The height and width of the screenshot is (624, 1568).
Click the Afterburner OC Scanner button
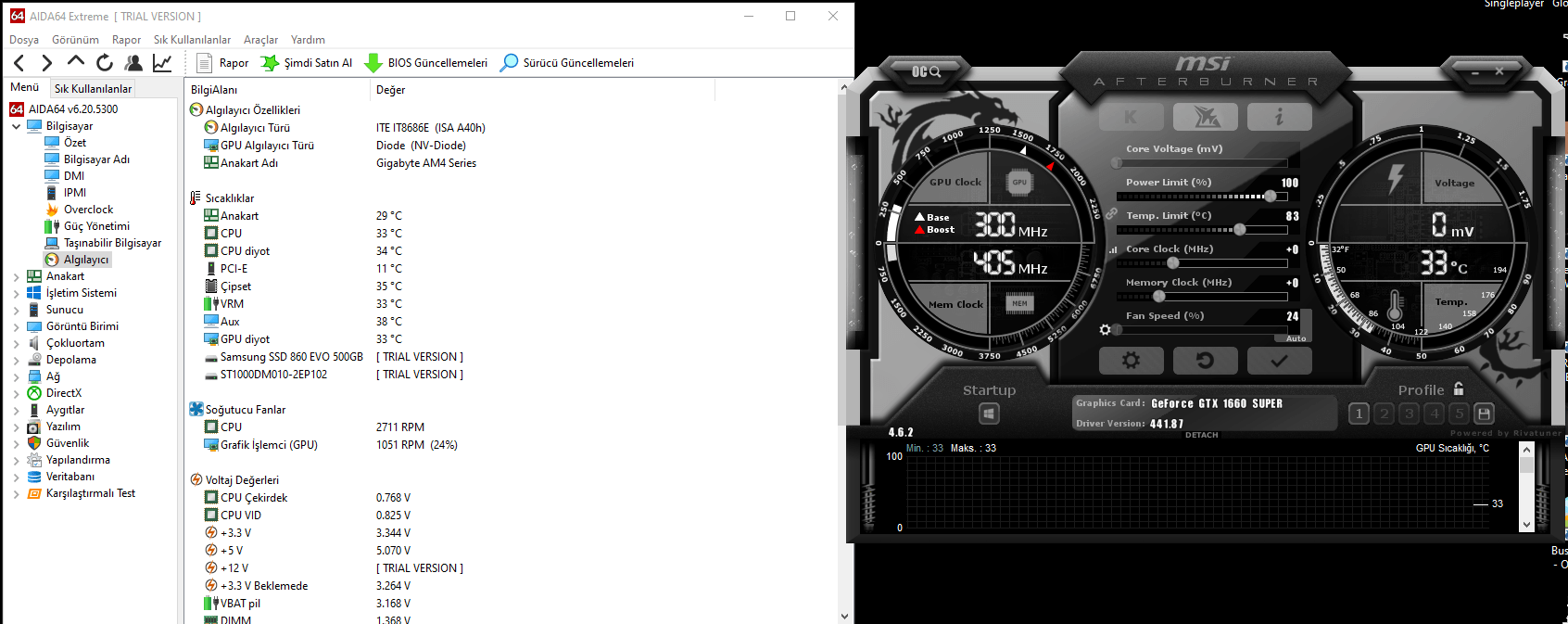926,71
